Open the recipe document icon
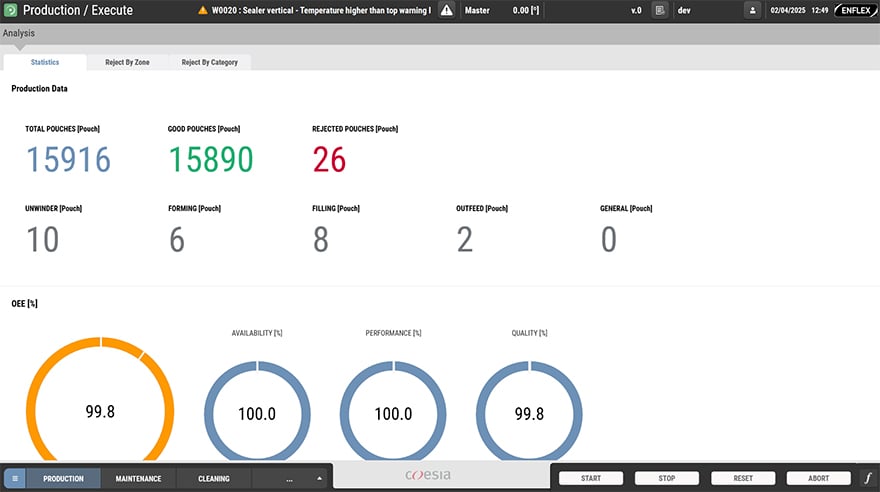Image resolution: width=880 pixels, height=492 pixels. click(x=660, y=10)
